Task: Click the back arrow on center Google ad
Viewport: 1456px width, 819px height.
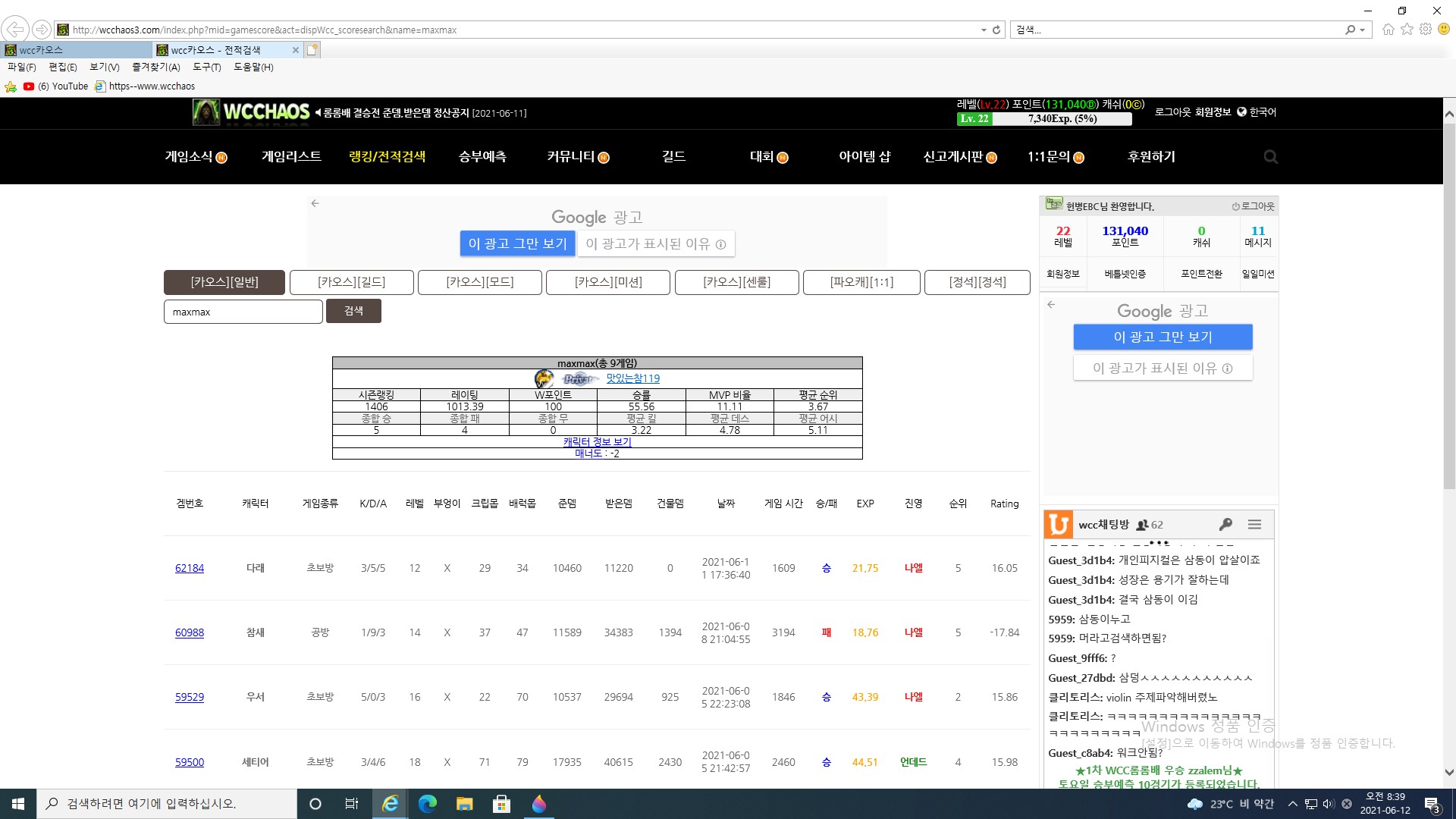Action: (315, 203)
